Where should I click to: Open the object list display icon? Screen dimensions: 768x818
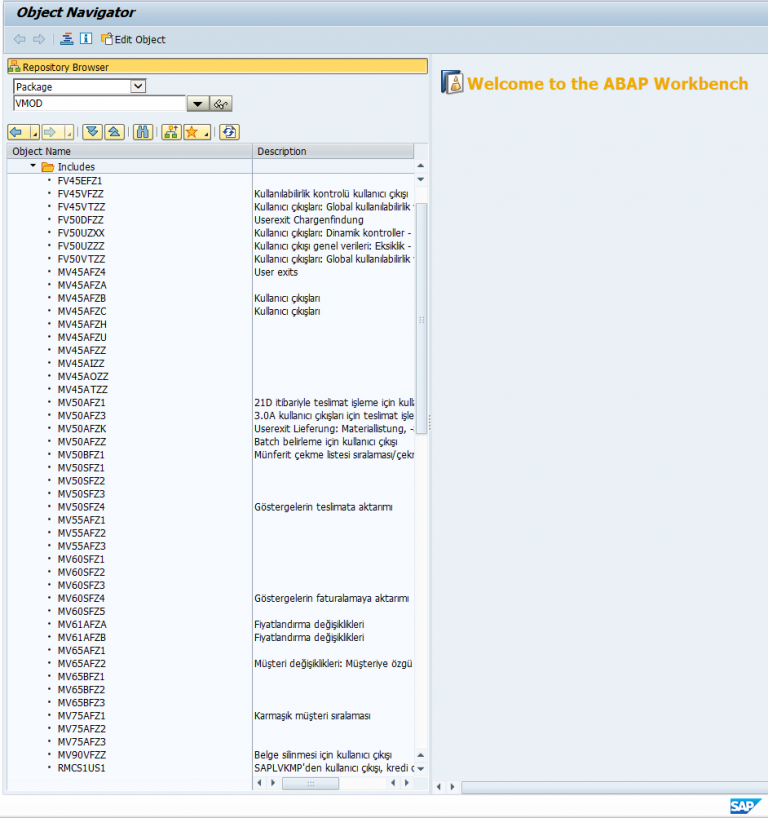pyautogui.click(x=67, y=39)
